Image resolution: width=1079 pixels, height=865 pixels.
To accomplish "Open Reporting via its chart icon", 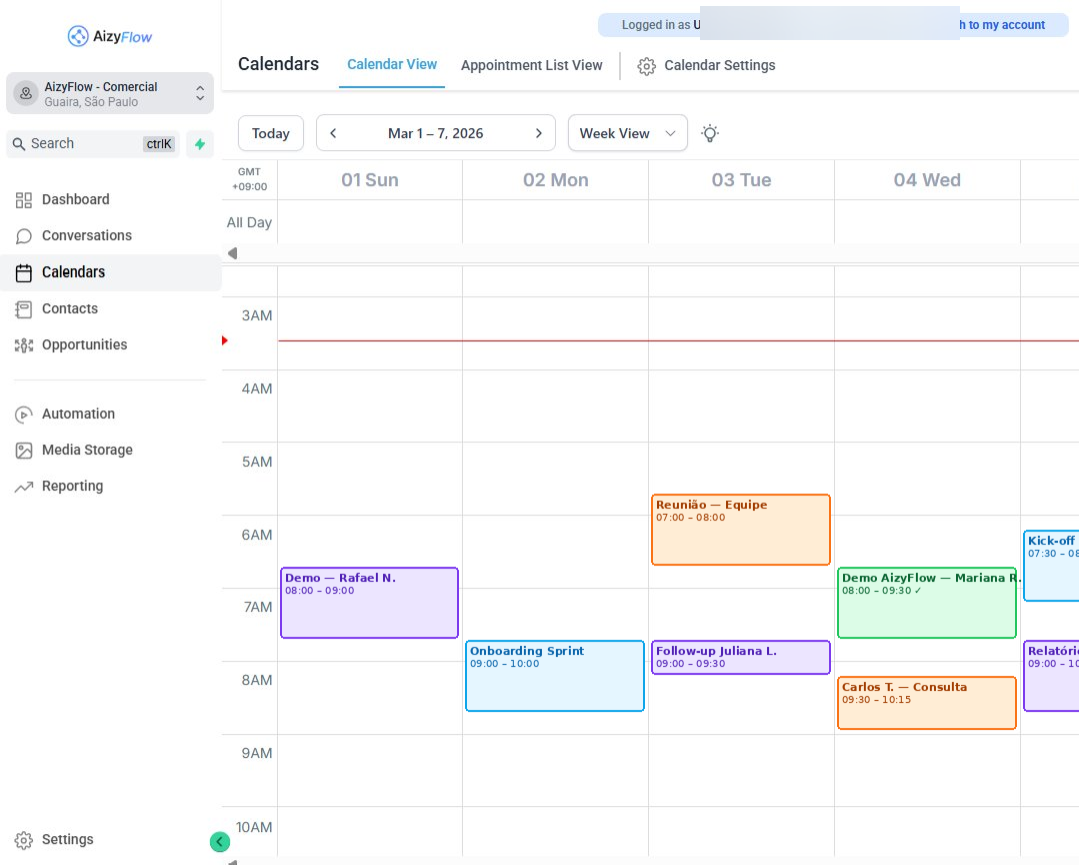I will (x=22, y=486).
